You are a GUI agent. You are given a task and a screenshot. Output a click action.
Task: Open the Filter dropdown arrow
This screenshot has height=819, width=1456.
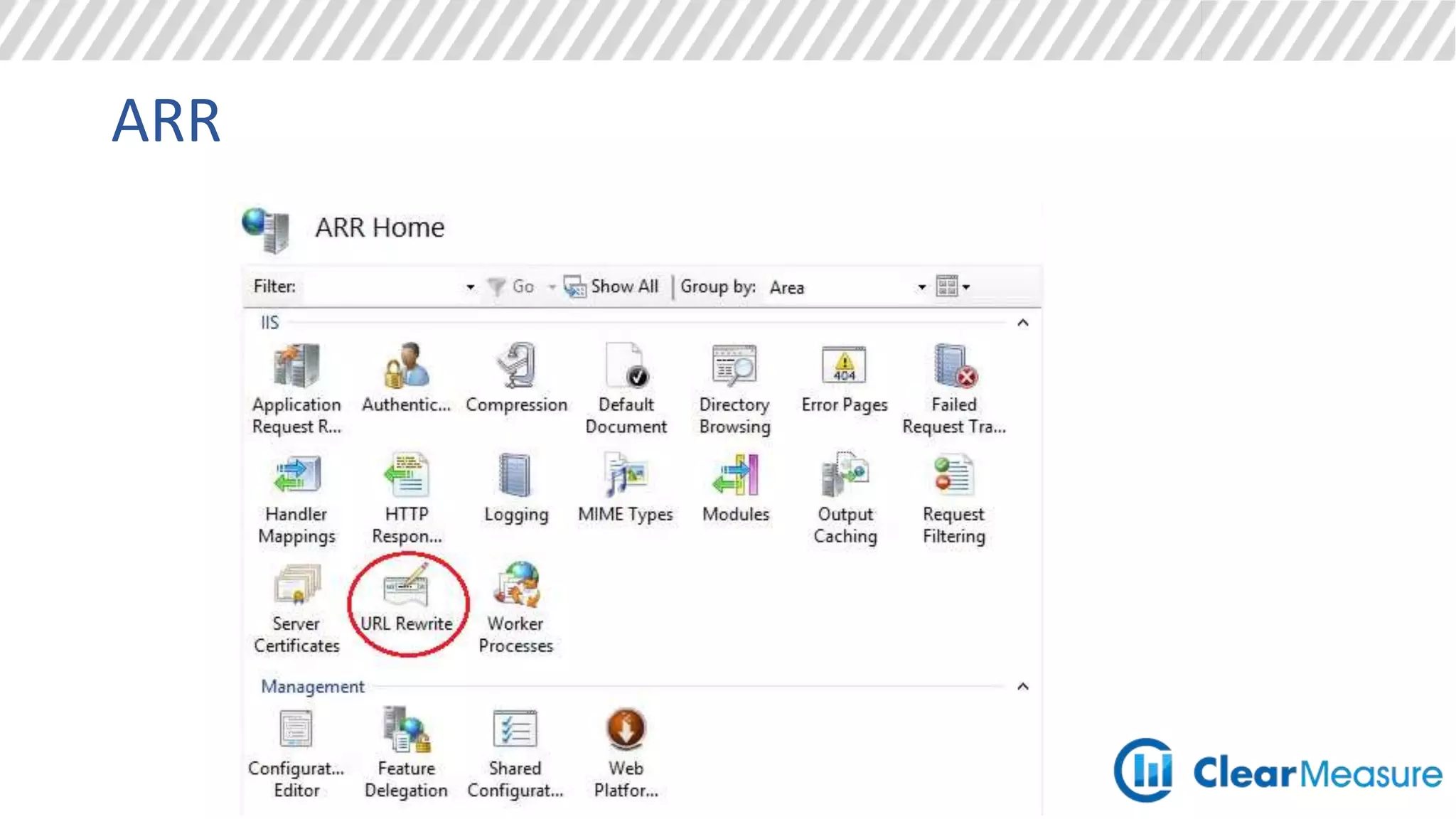[x=470, y=287]
